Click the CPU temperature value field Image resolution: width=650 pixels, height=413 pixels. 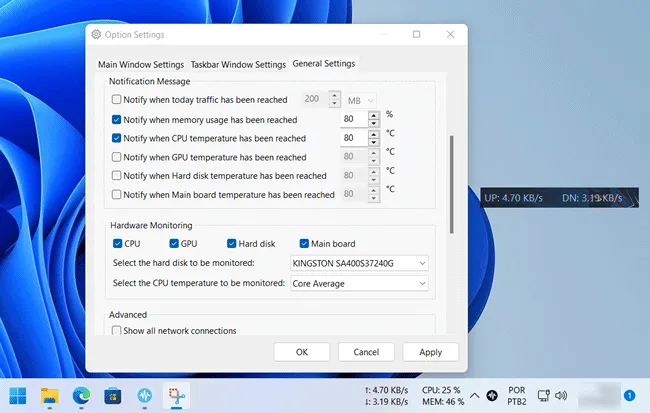coord(354,138)
